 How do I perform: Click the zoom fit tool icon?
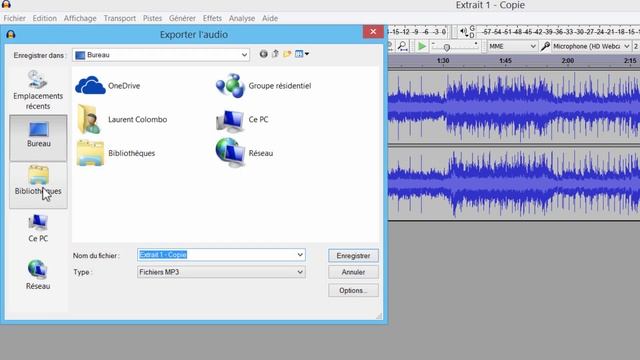[402, 47]
